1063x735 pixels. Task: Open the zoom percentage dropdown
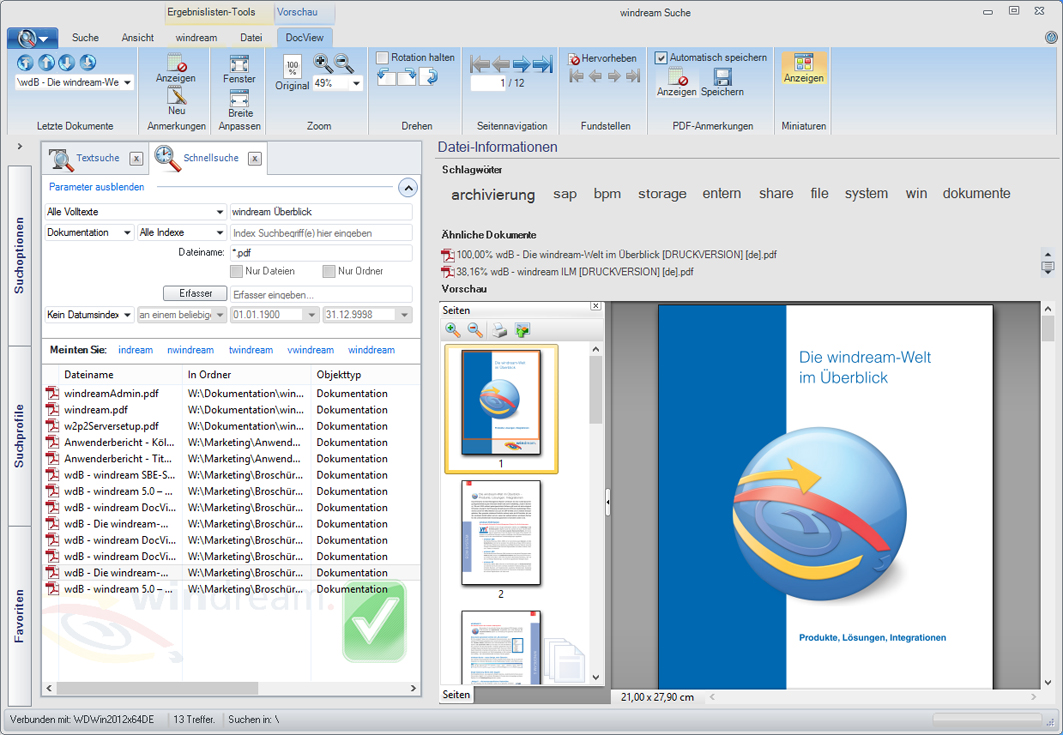coord(357,83)
